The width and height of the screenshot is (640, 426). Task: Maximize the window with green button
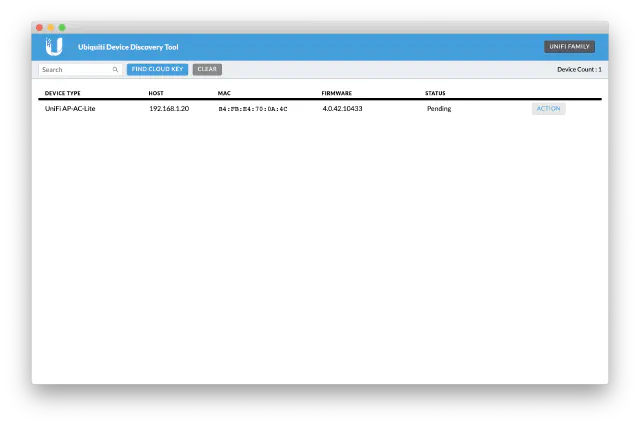coord(62,27)
